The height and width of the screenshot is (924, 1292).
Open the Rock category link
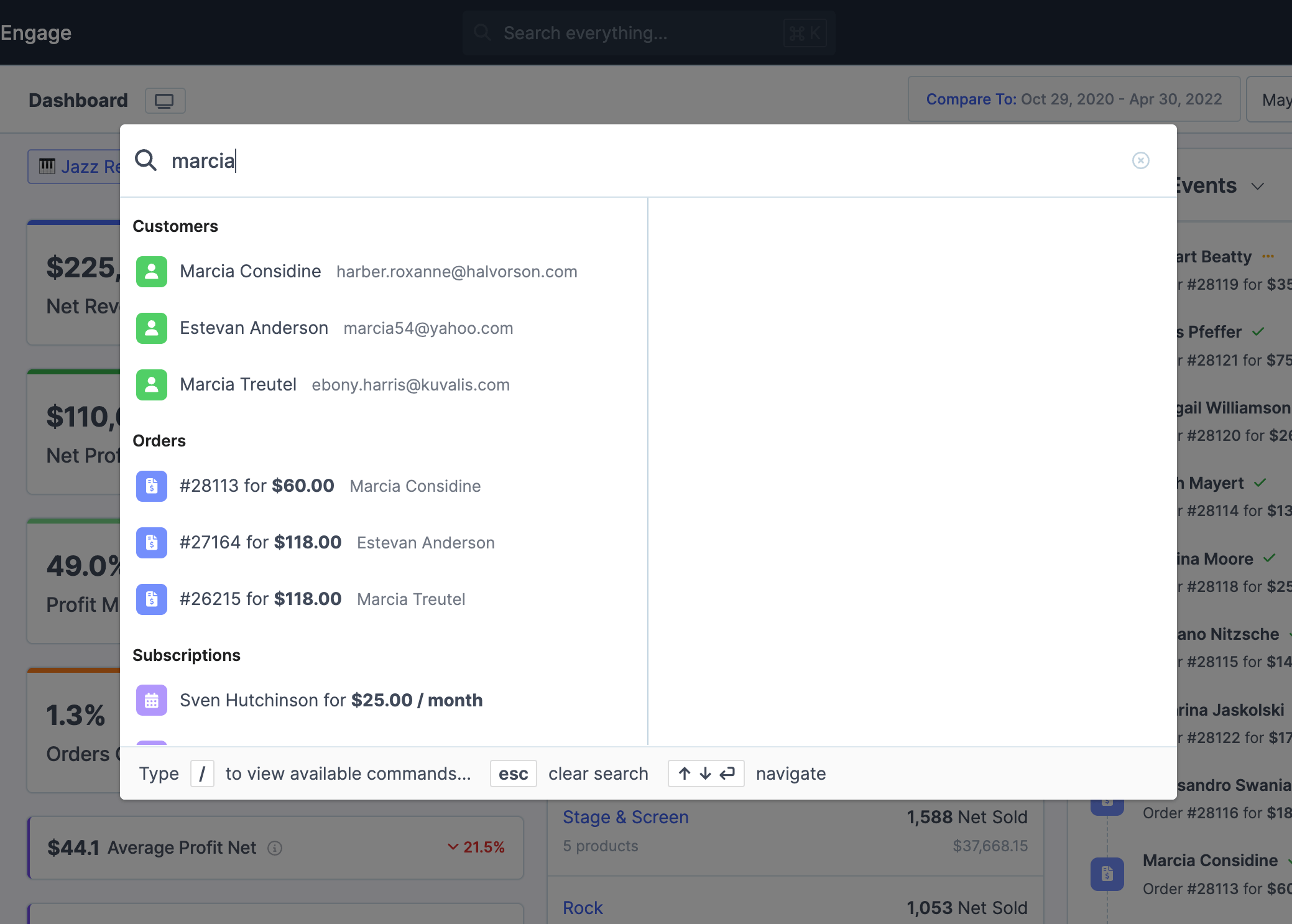coord(583,908)
